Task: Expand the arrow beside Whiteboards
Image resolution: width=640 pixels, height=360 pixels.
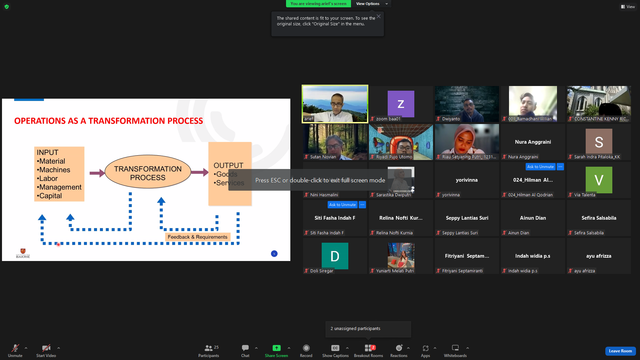Action: tap(467, 348)
